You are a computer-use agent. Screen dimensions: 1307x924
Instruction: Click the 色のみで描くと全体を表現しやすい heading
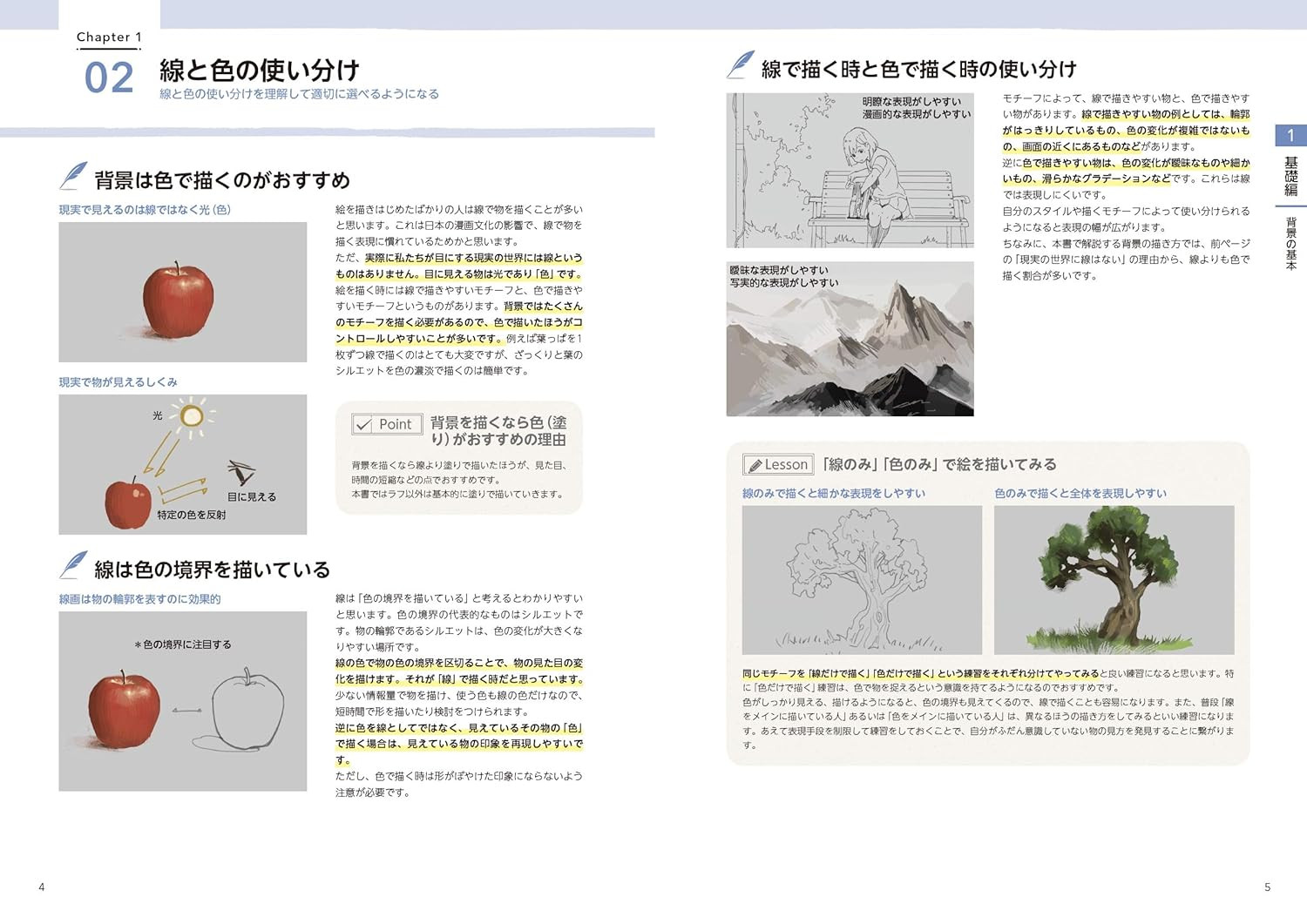click(x=1080, y=492)
